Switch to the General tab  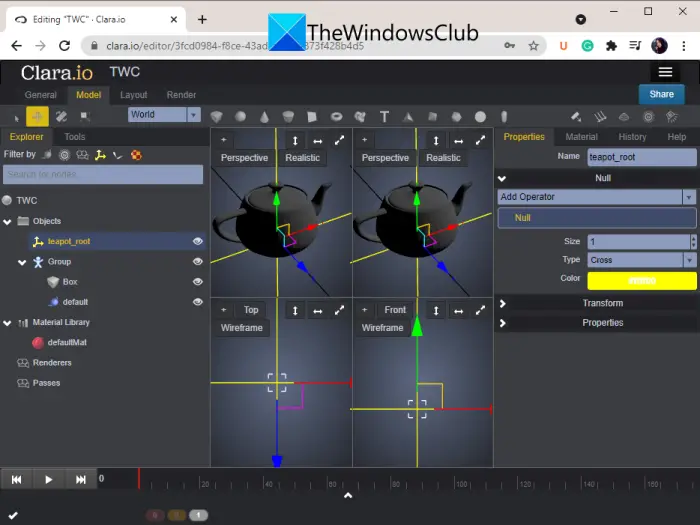click(41, 95)
